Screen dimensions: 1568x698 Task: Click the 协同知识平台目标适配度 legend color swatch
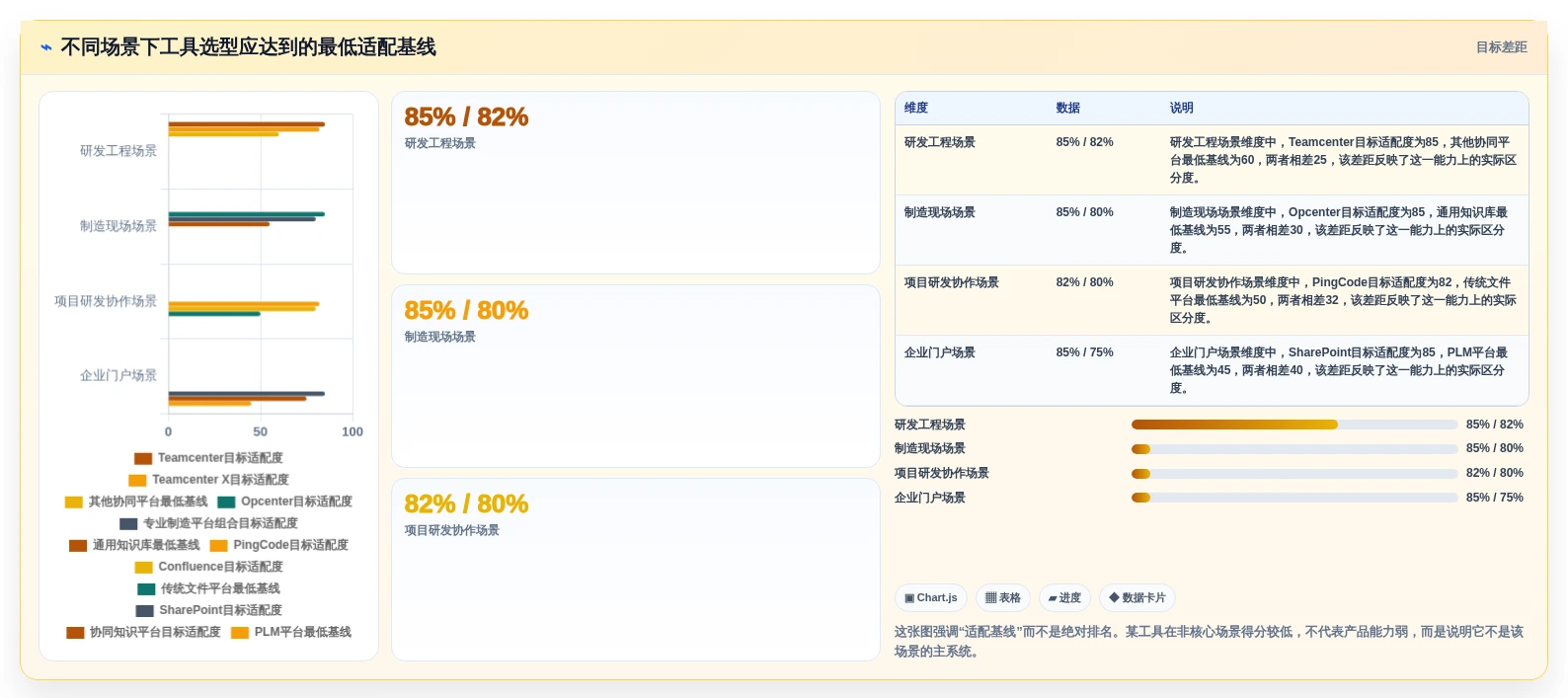(75, 633)
